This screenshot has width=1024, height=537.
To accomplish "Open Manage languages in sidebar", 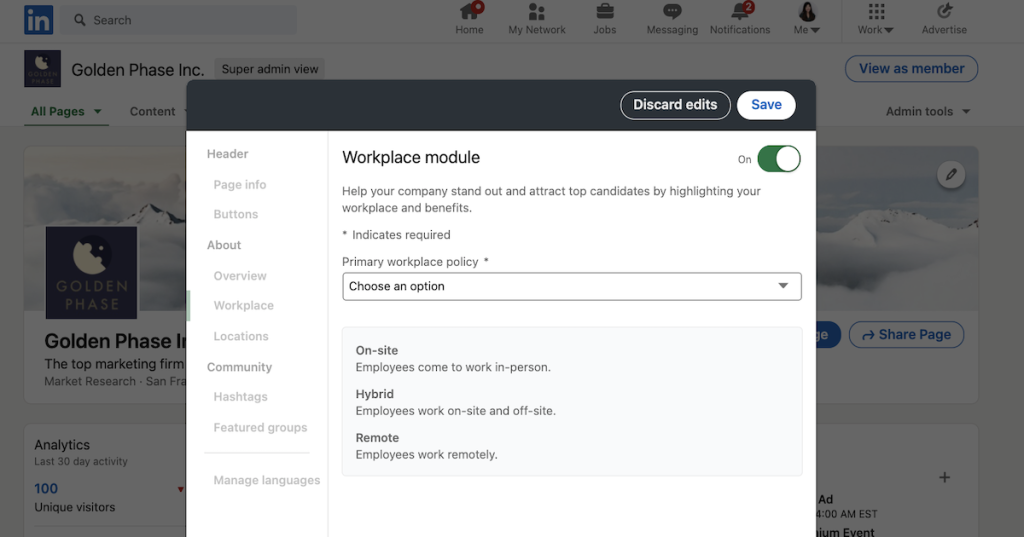I will (x=266, y=480).
